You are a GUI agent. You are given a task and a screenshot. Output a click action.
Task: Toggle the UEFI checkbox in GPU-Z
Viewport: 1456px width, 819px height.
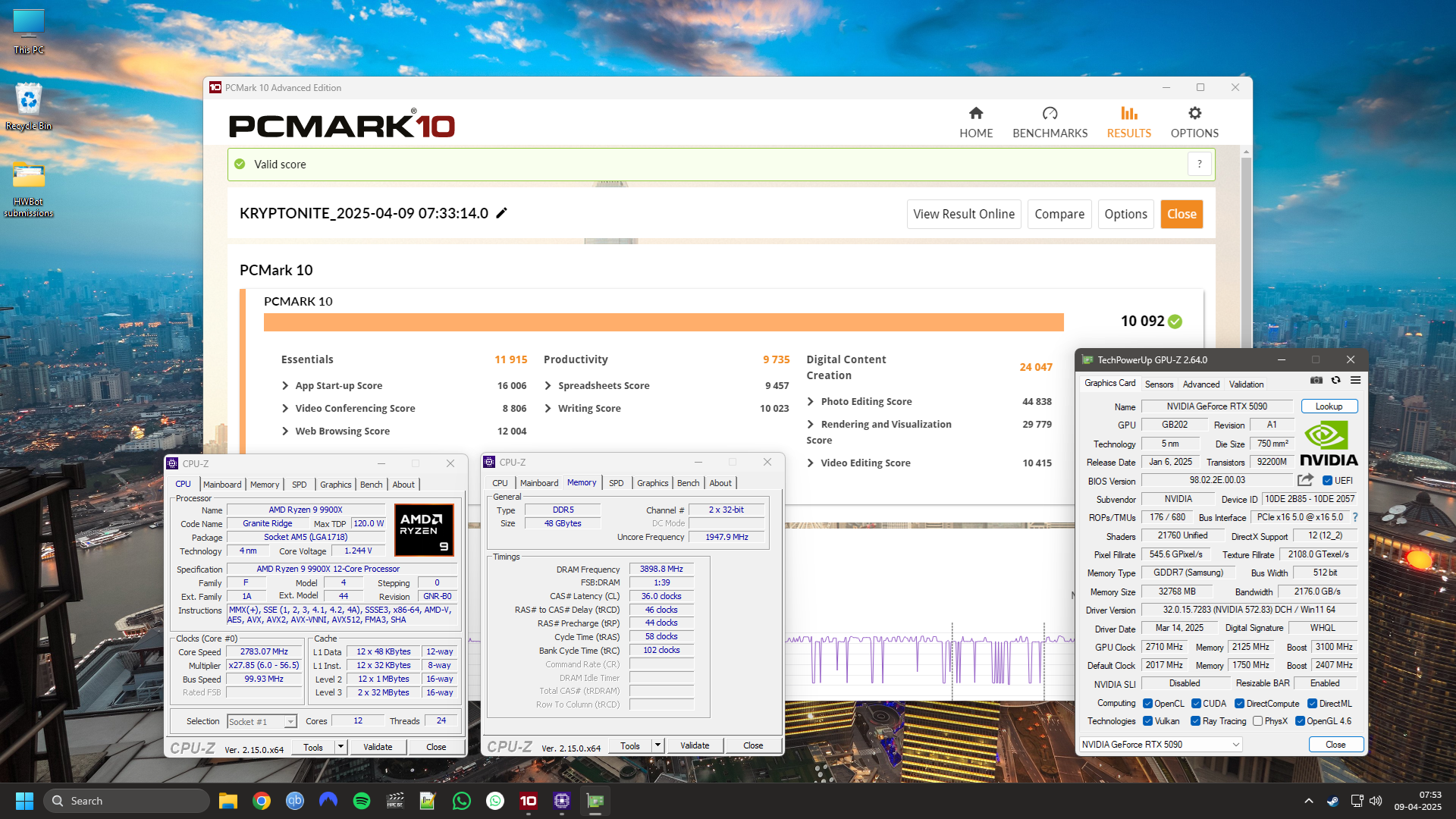click(x=1327, y=480)
